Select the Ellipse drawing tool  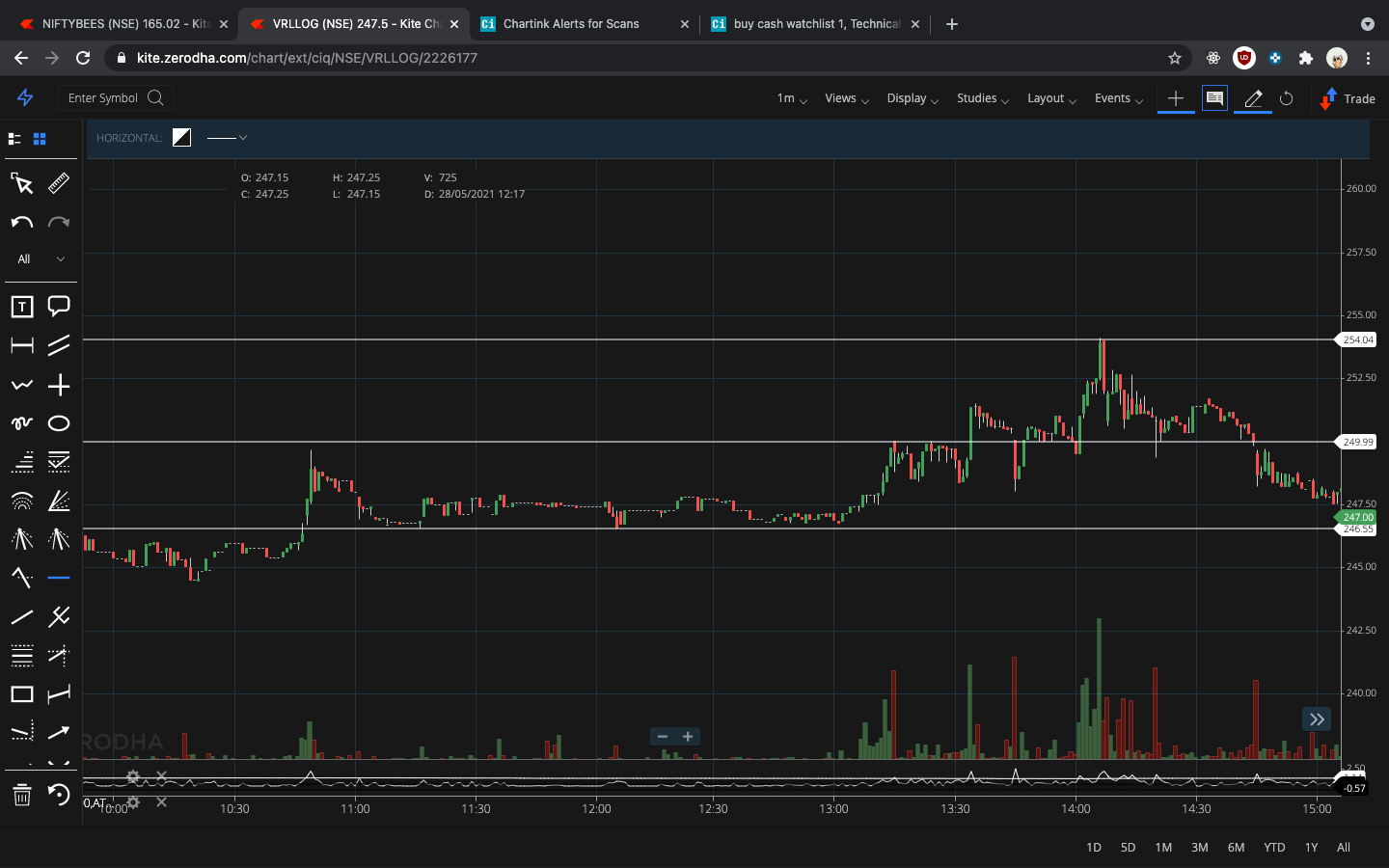point(59,422)
